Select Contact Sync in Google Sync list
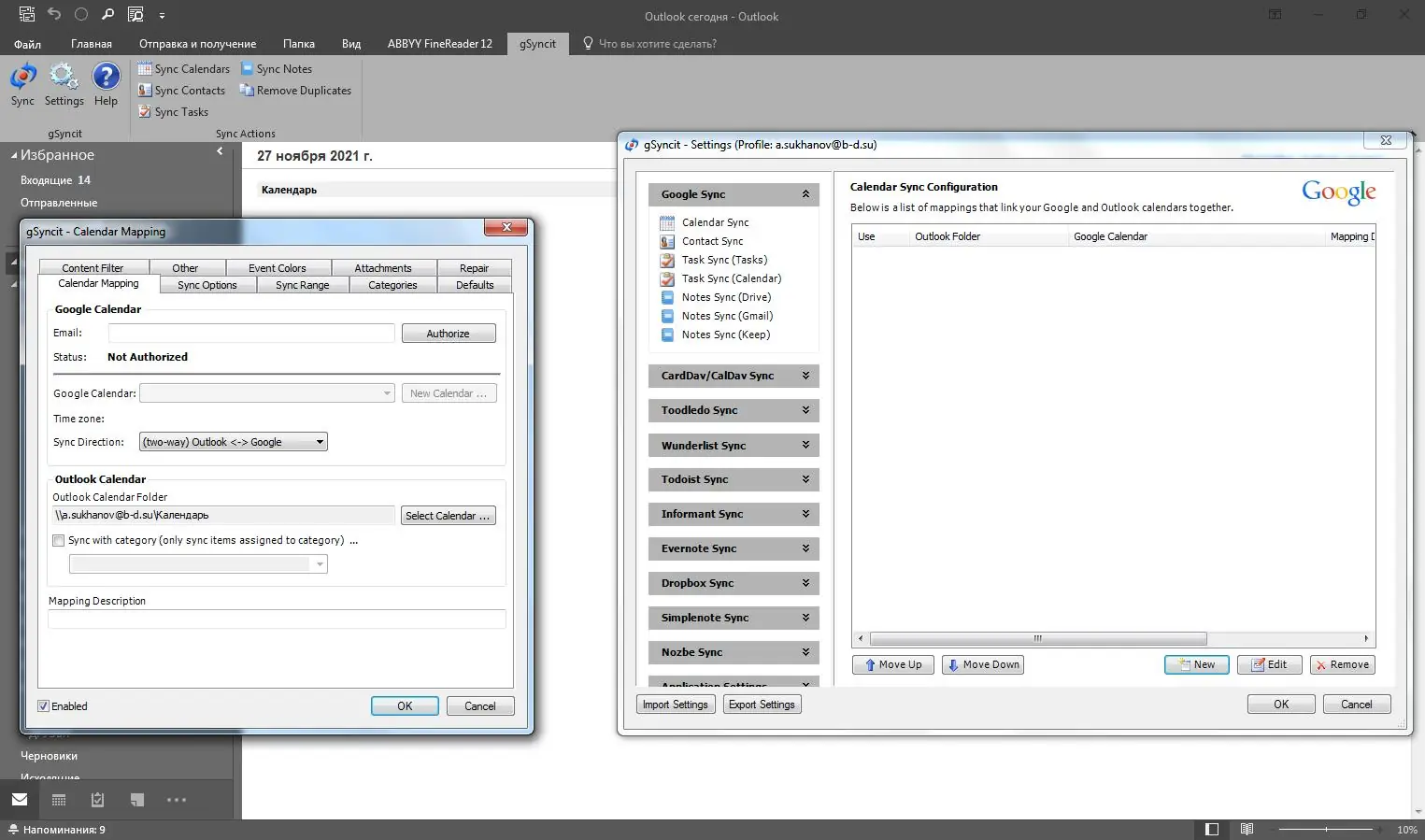Viewport: 1425px width, 840px height. pyautogui.click(x=712, y=241)
